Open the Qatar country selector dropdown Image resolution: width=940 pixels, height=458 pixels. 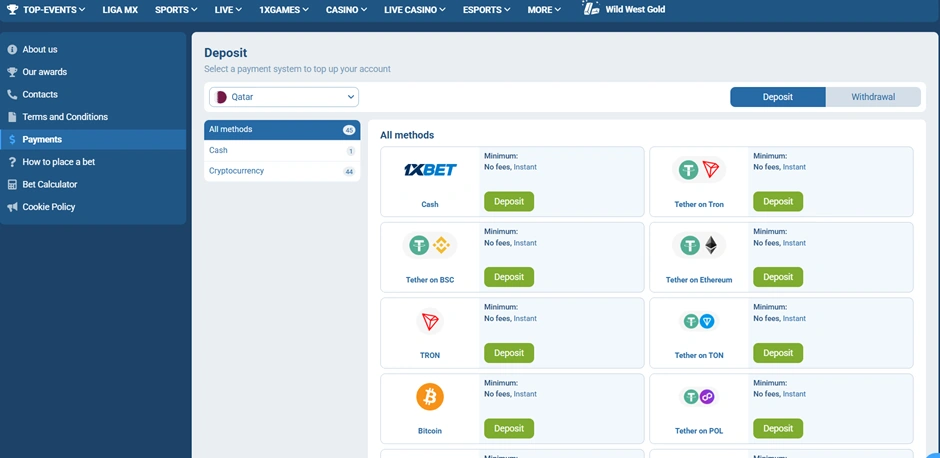284,97
